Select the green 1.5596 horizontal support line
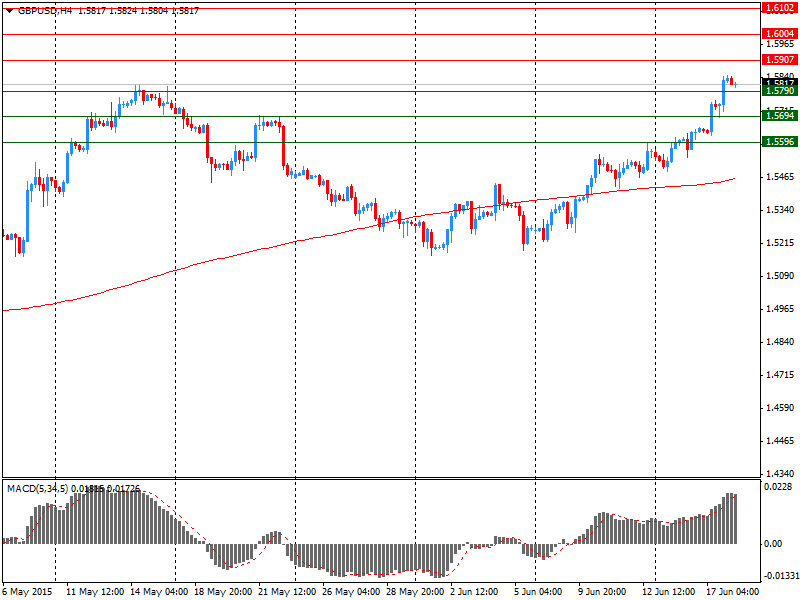This screenshot has width=800, height=600. point(382,142)
